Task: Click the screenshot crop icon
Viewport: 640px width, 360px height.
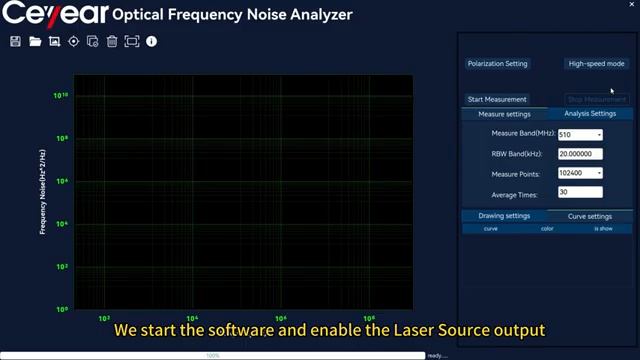Action: (54, 41)
